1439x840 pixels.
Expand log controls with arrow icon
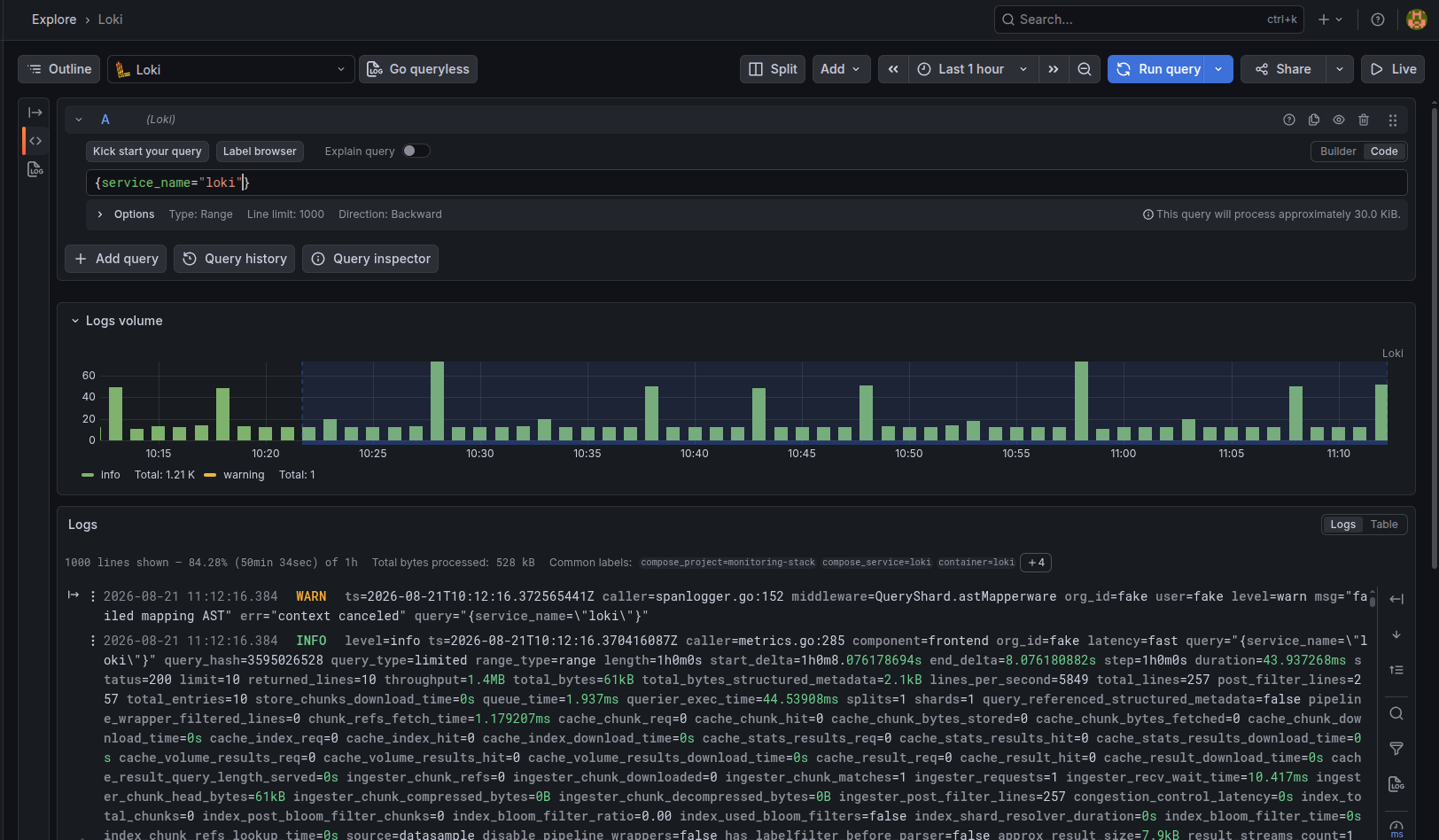pos(74,595)
